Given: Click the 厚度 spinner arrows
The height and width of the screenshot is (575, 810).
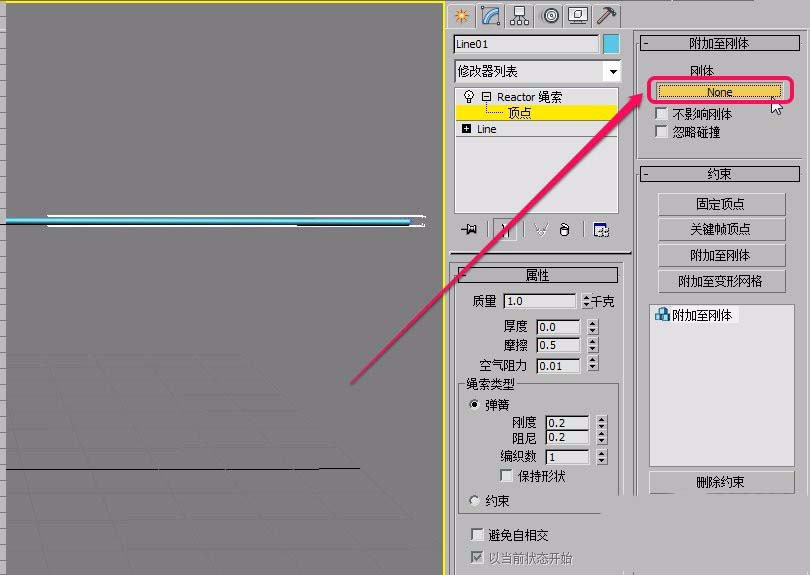Looking at the screenshot, I should point(593,327).
